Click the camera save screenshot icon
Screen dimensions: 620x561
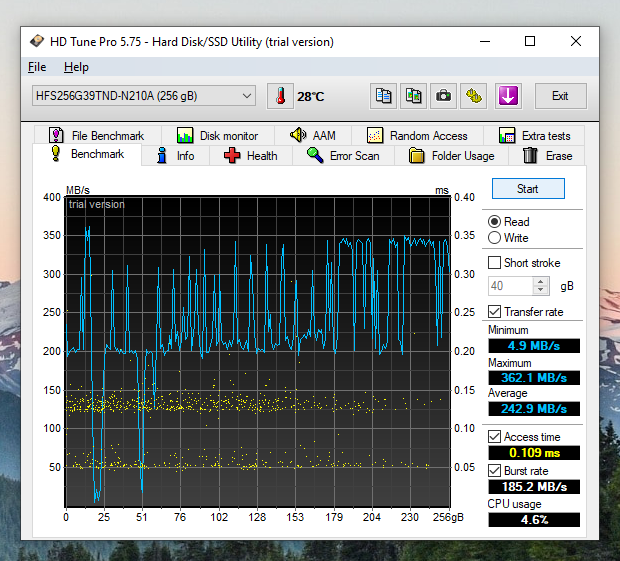click(443, 96)
